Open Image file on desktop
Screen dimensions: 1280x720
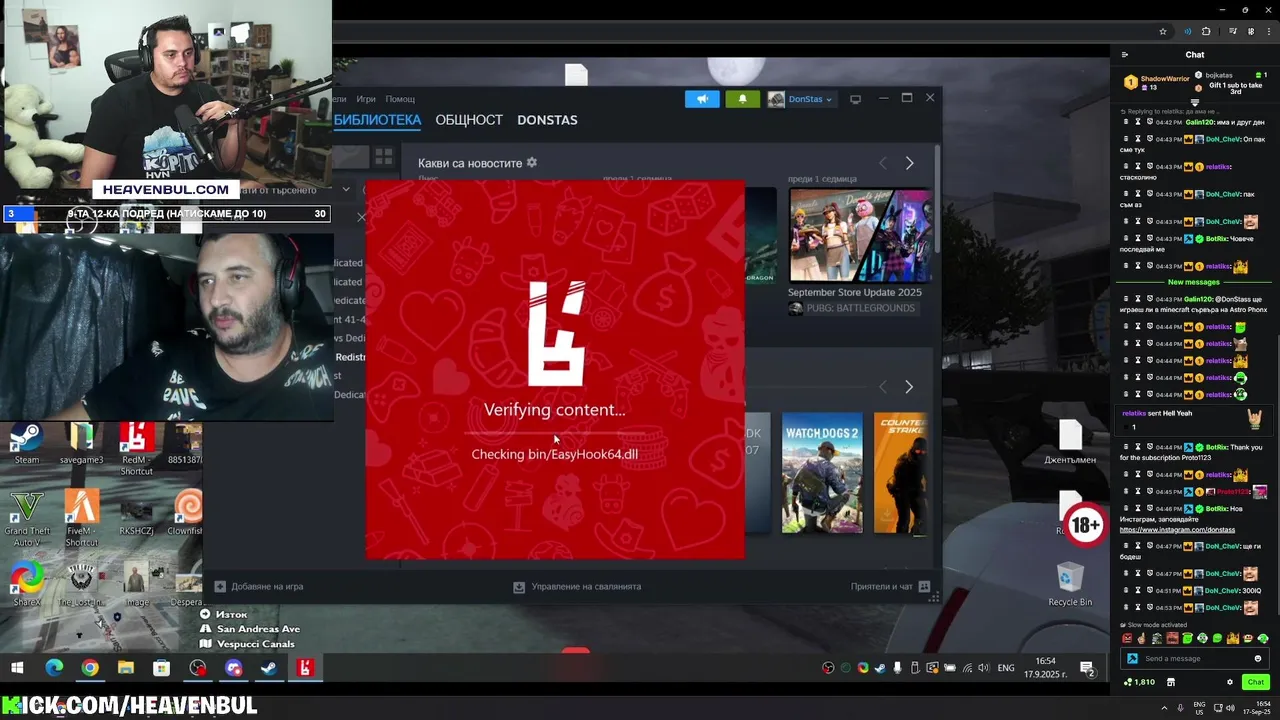tap(136, 585)
